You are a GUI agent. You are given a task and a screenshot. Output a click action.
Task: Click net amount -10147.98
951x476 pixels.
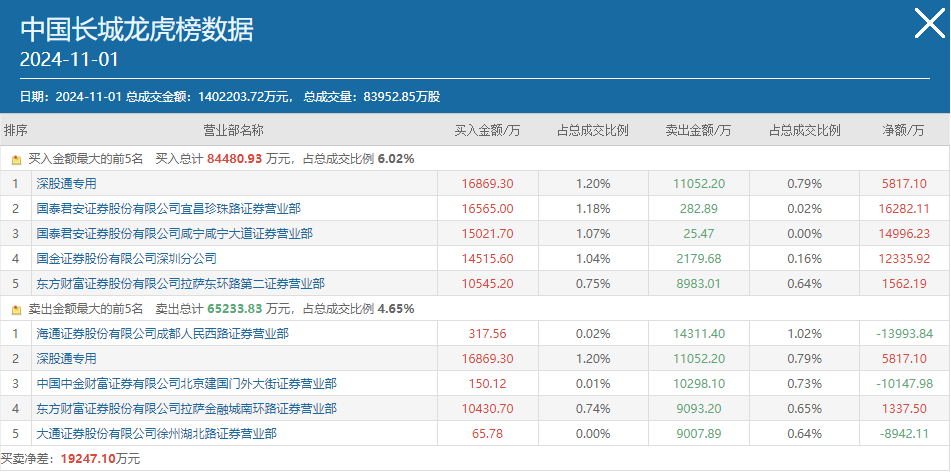tap(904, 383)
